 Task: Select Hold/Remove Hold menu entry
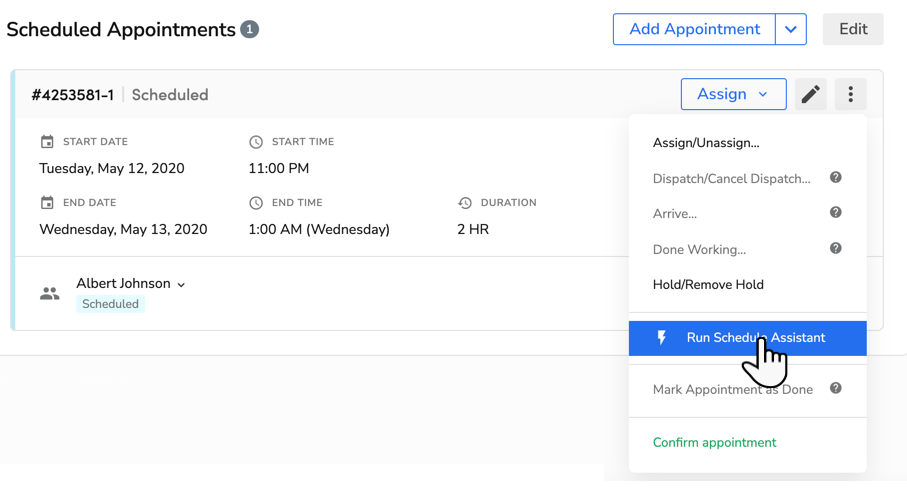coord(708,285)
